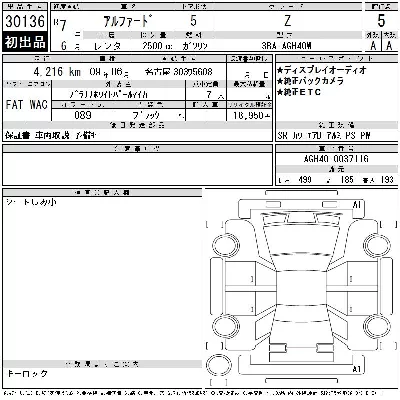Screen dimensions: 400x400
Task: Click the FAT WAC transmission and aircon code
Action: (26, 105)
